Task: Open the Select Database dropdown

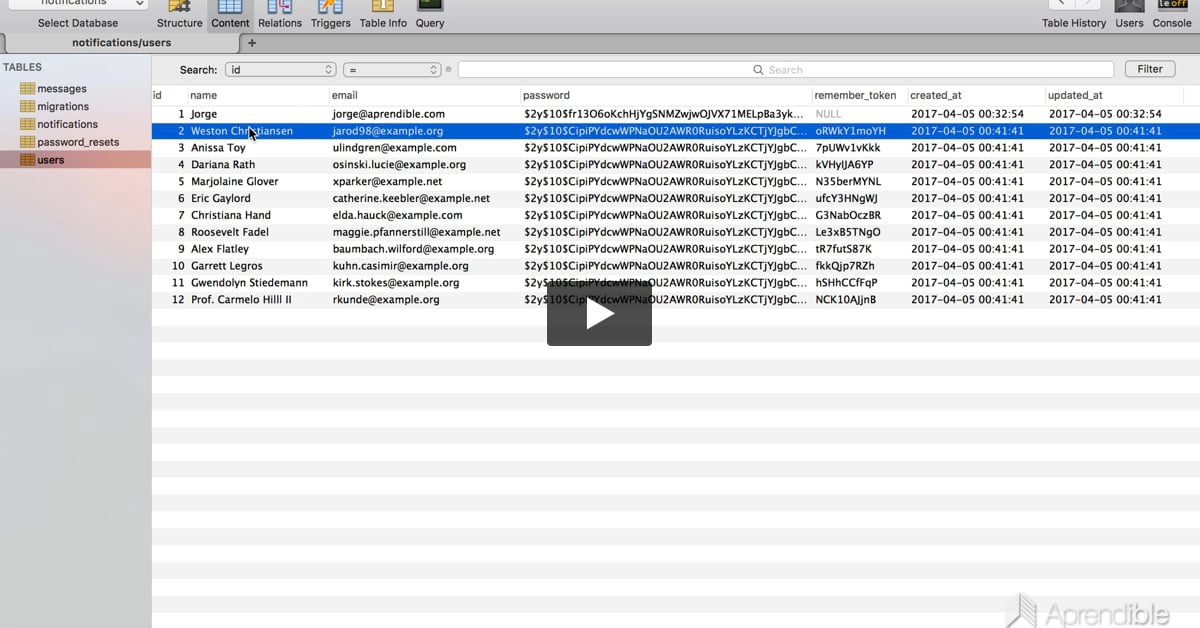Action: click(78, 4)
